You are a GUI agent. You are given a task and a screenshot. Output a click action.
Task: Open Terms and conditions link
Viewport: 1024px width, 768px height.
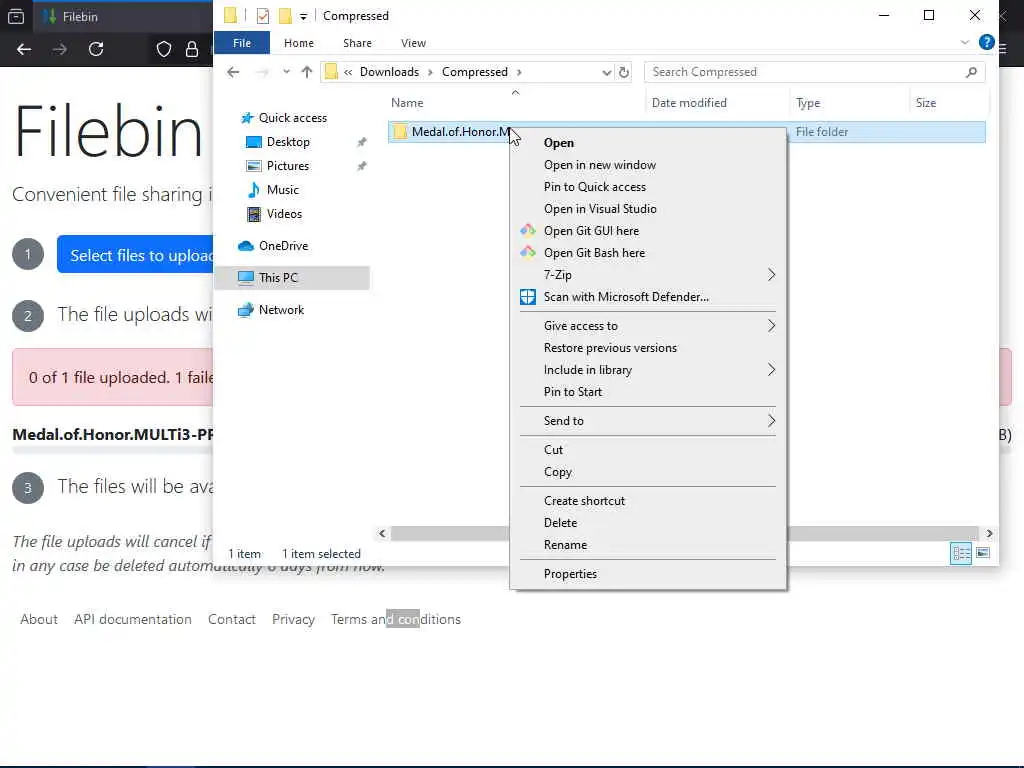pyautogui.click(x=396, y=619)
